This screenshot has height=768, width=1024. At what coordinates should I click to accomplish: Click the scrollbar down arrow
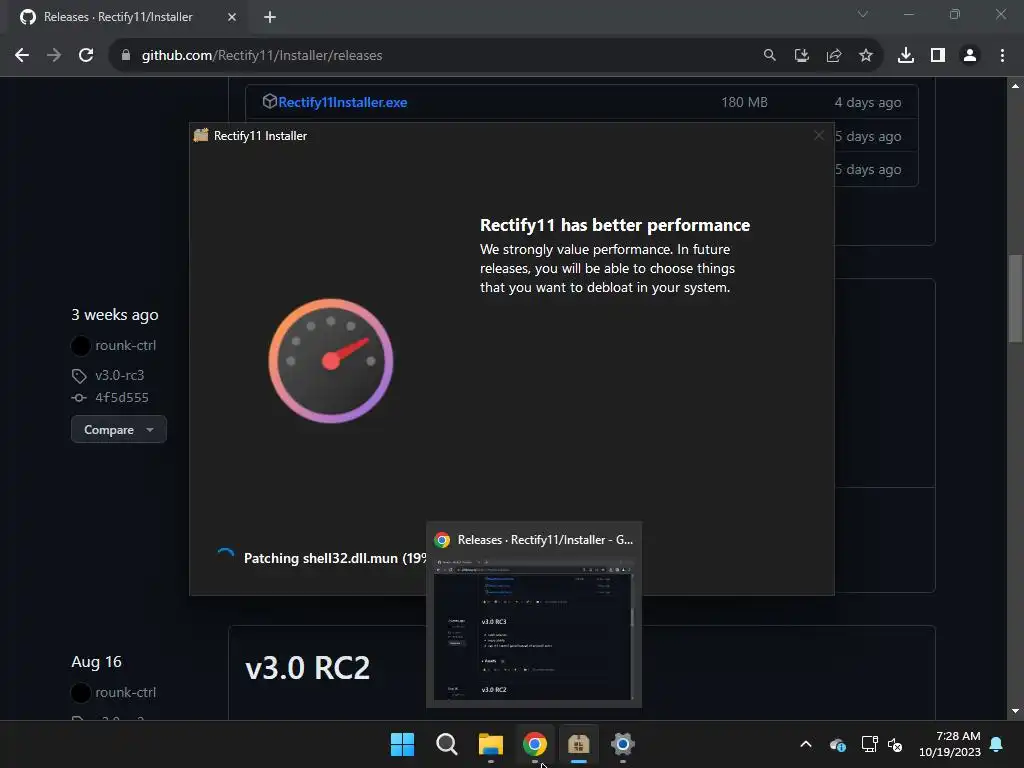pos(1015,711)
